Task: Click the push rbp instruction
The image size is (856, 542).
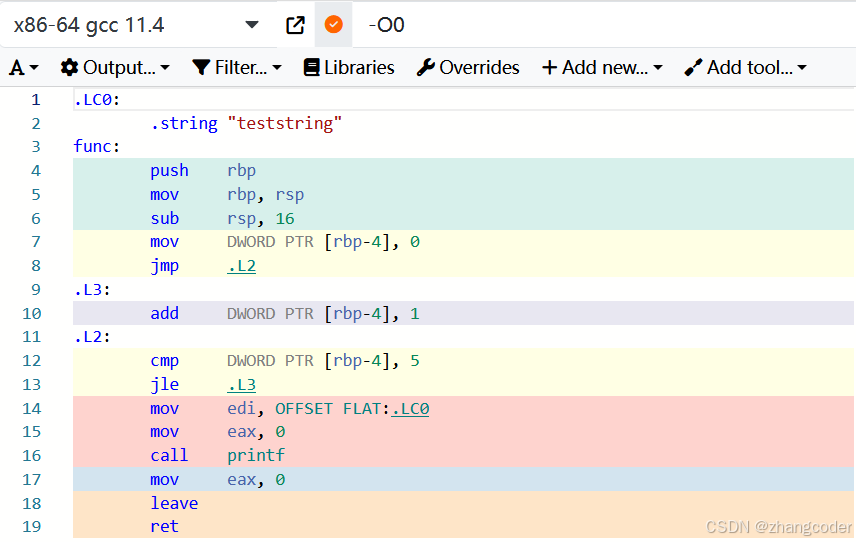Action: [x=203, y=171]
